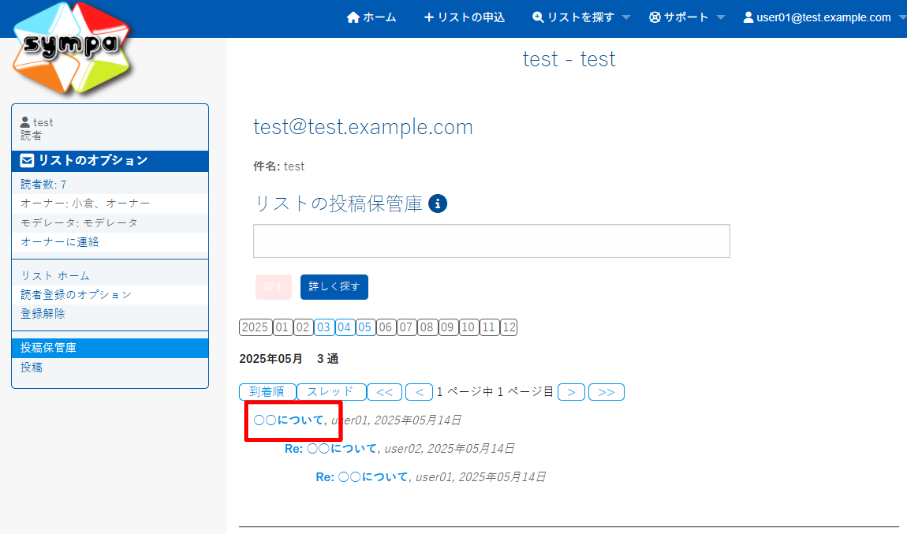Select month 06 in the archive calendar

(385, 327)
